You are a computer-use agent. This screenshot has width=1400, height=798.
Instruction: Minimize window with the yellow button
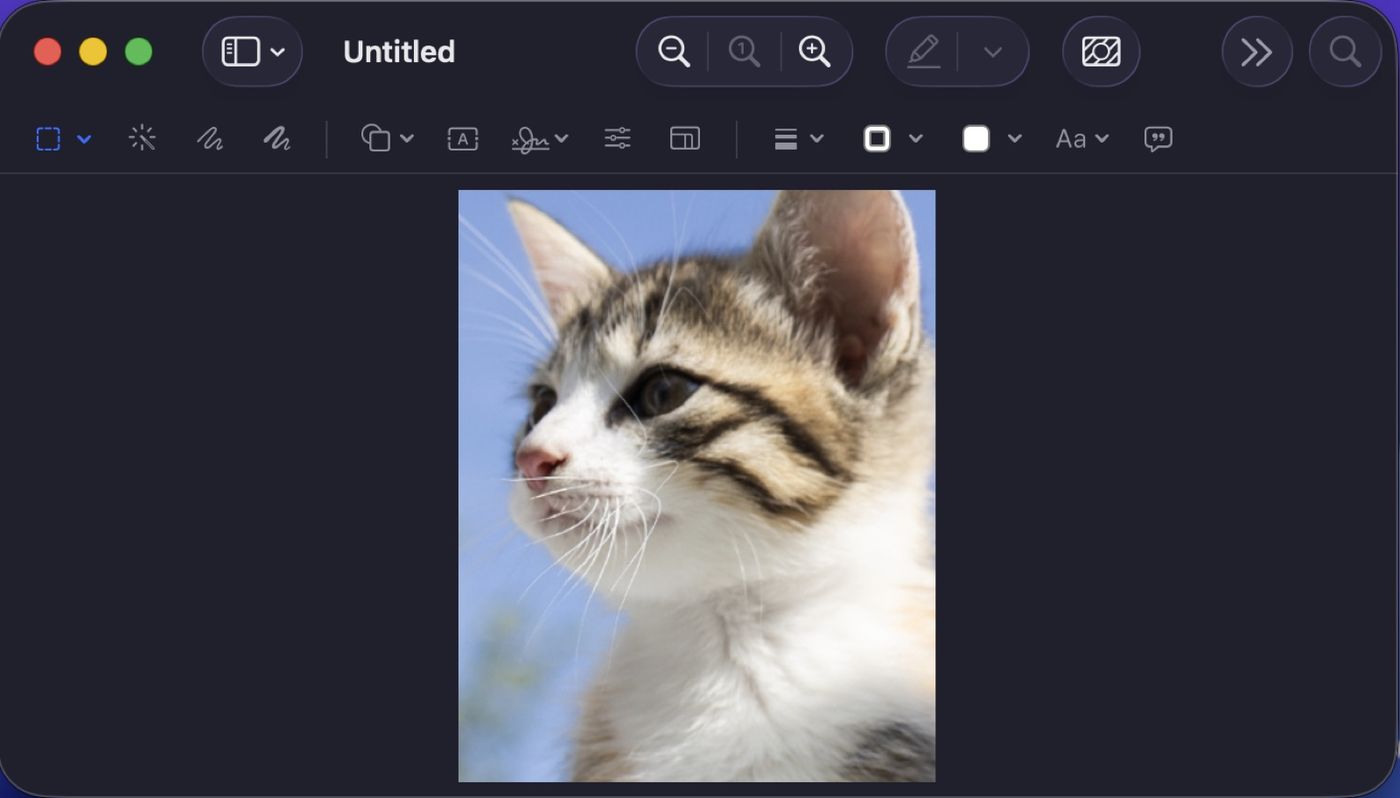click(93, 52)
